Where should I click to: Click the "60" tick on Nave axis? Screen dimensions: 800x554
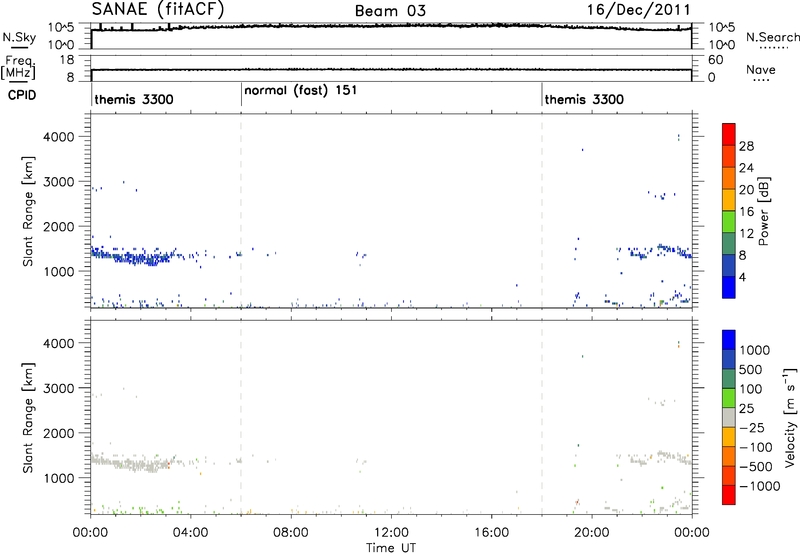pyautogui.click(x=716, y=60)
